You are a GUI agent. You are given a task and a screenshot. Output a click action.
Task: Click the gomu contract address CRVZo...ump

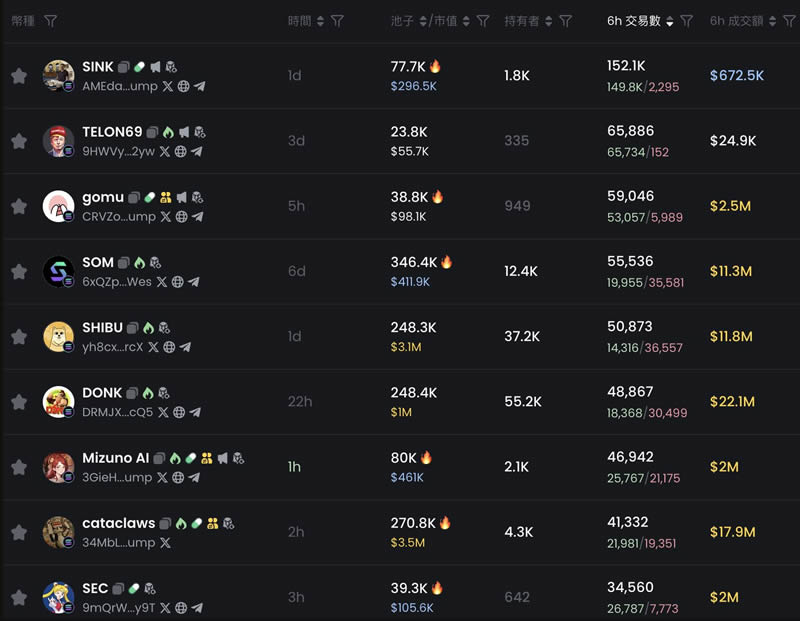(119, 217)
